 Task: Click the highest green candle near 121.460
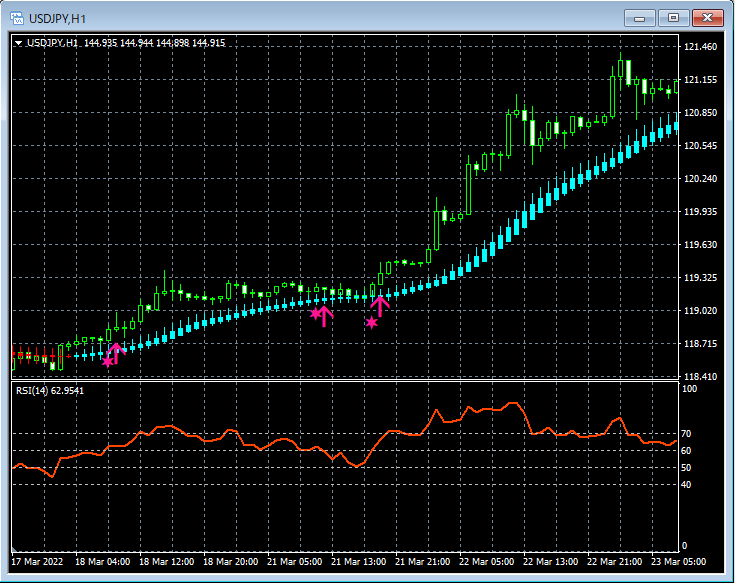tap(621, 69)
